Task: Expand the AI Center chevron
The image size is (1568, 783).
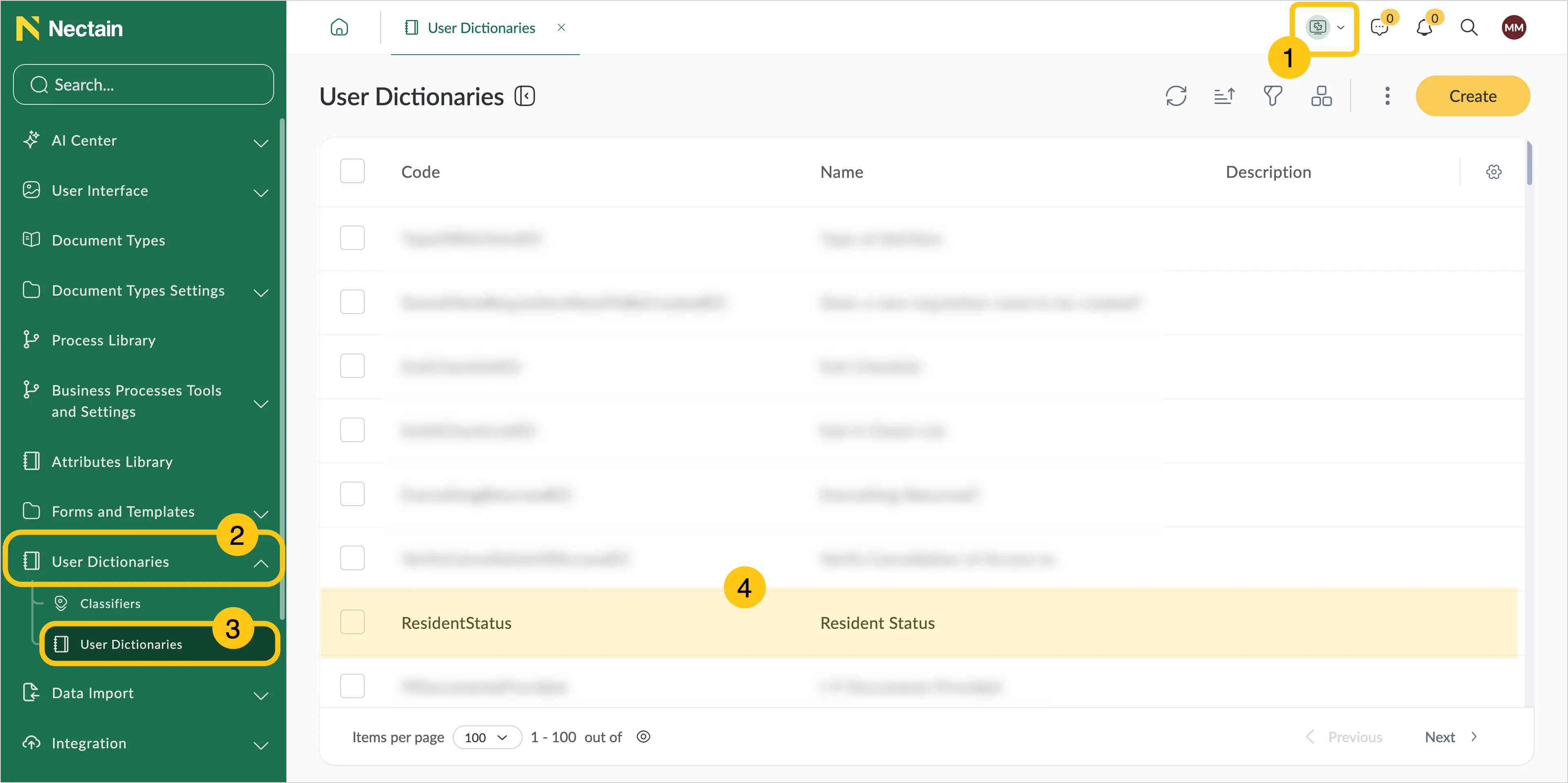Action: (261, 143)
